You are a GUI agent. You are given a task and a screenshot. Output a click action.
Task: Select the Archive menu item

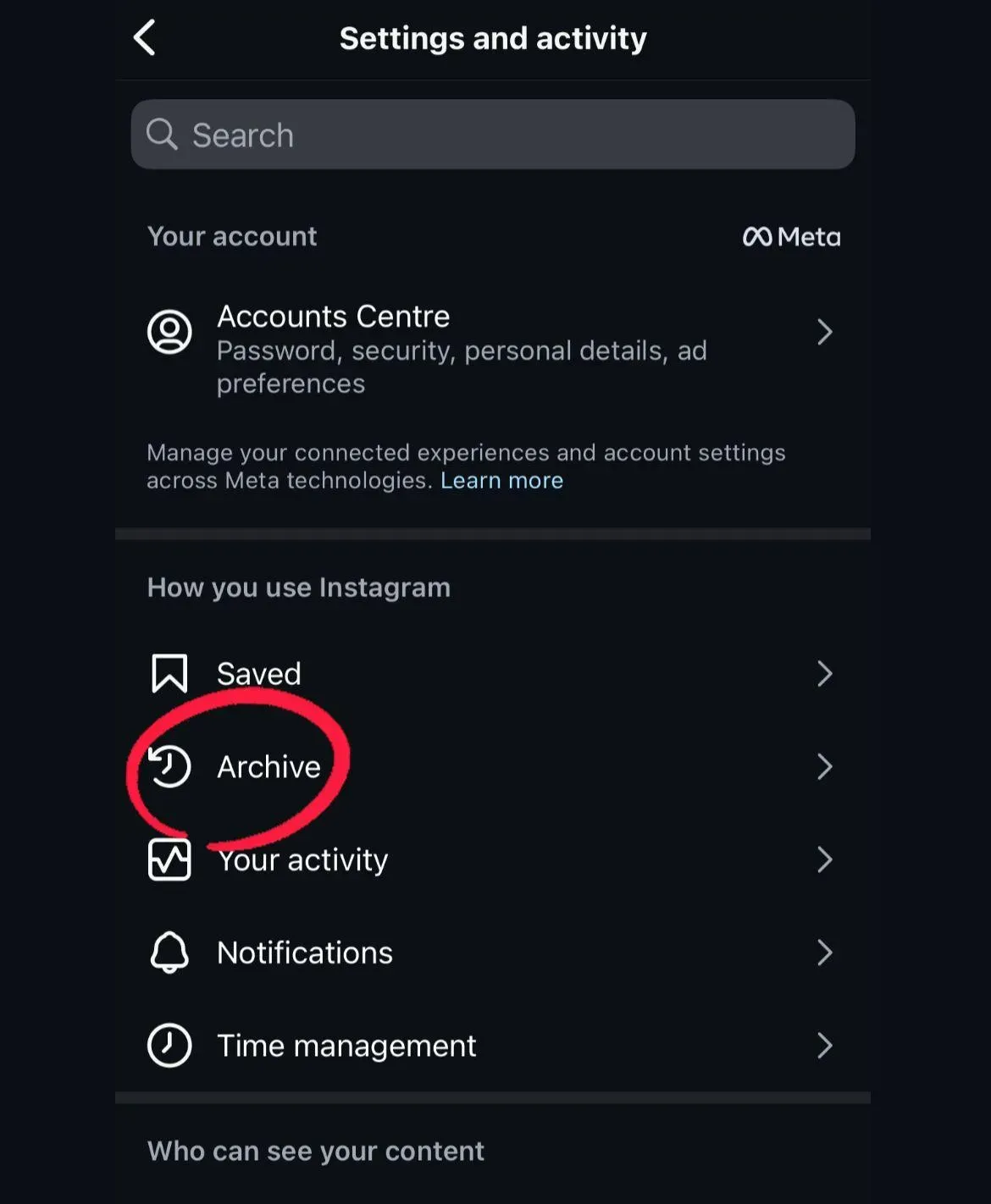[x=269, y=767]
